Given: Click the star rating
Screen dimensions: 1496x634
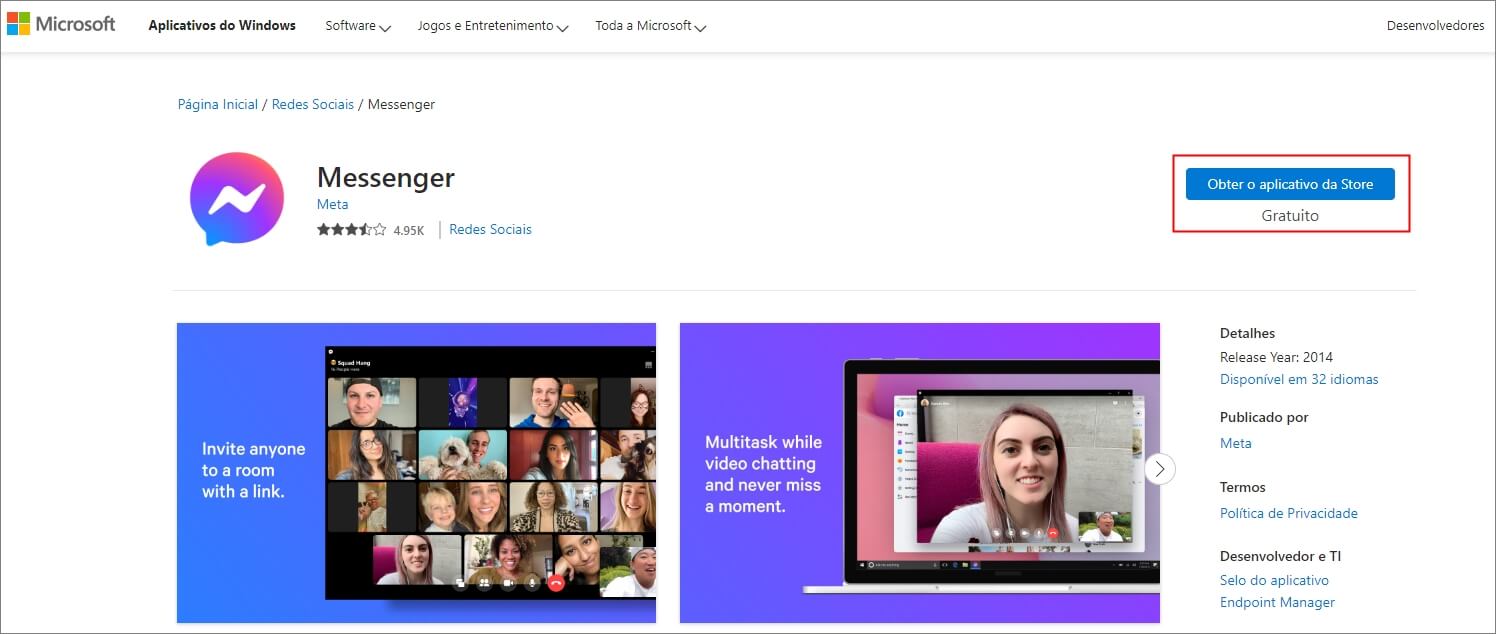Looking at the screenshot, I should pyautogui.click(x=351, y=230).
